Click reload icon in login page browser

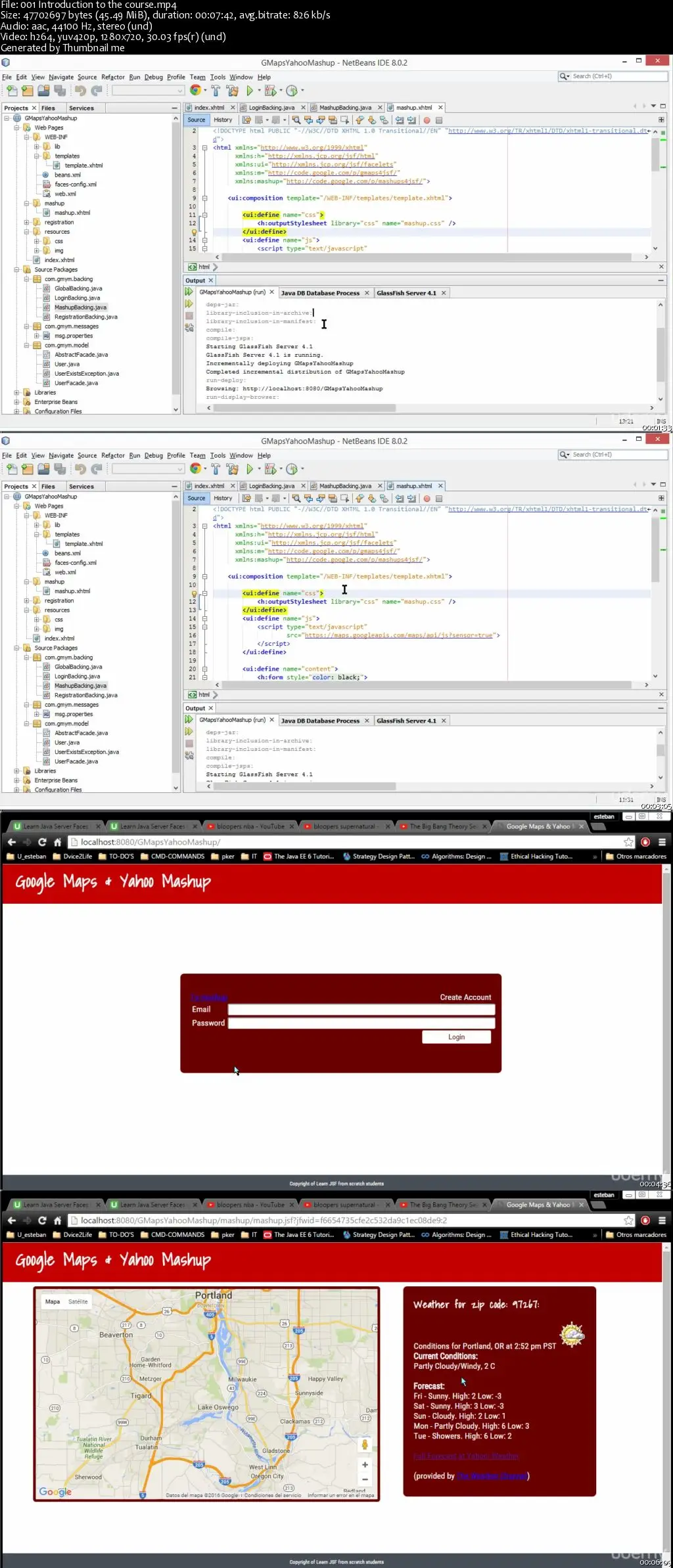tap(42, 842)
